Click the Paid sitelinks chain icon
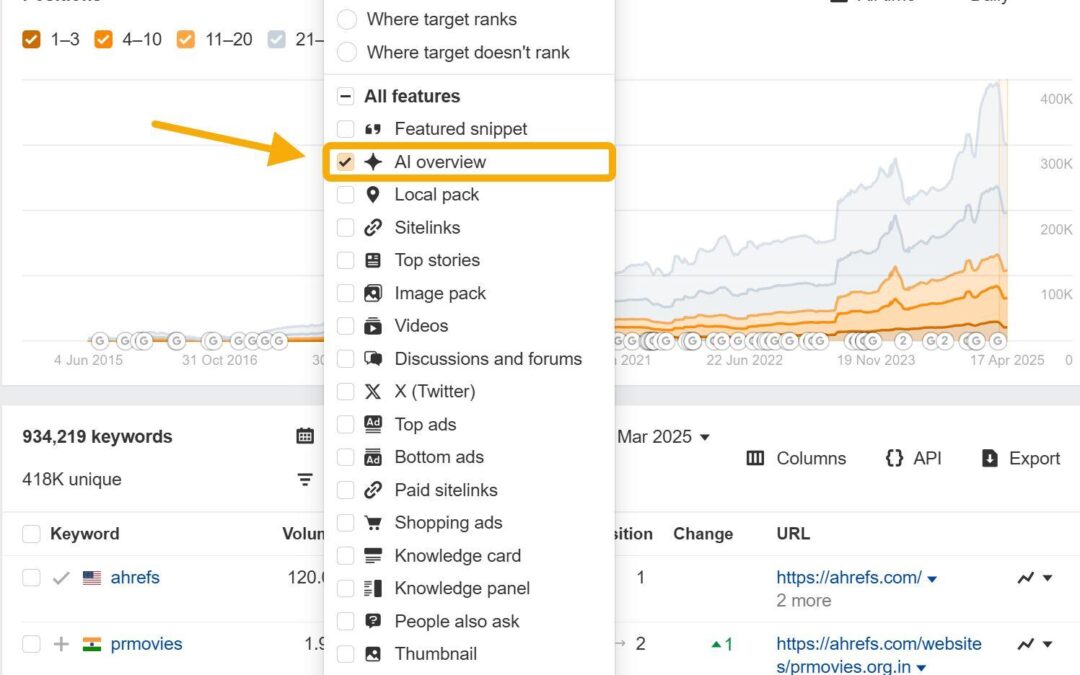The image size is (1080, 675). point(373,490)
